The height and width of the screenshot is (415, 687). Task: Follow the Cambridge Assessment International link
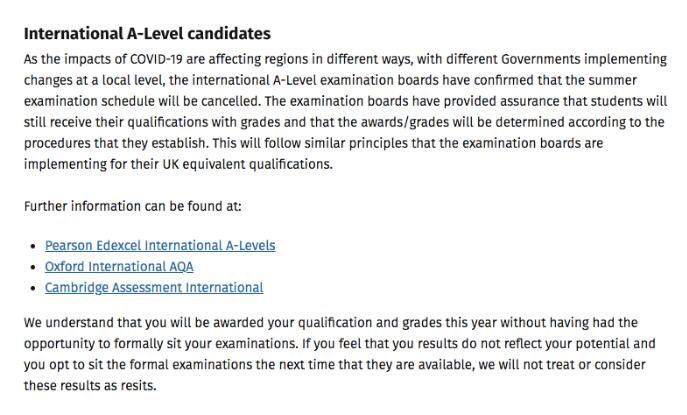tap(154, 287)
